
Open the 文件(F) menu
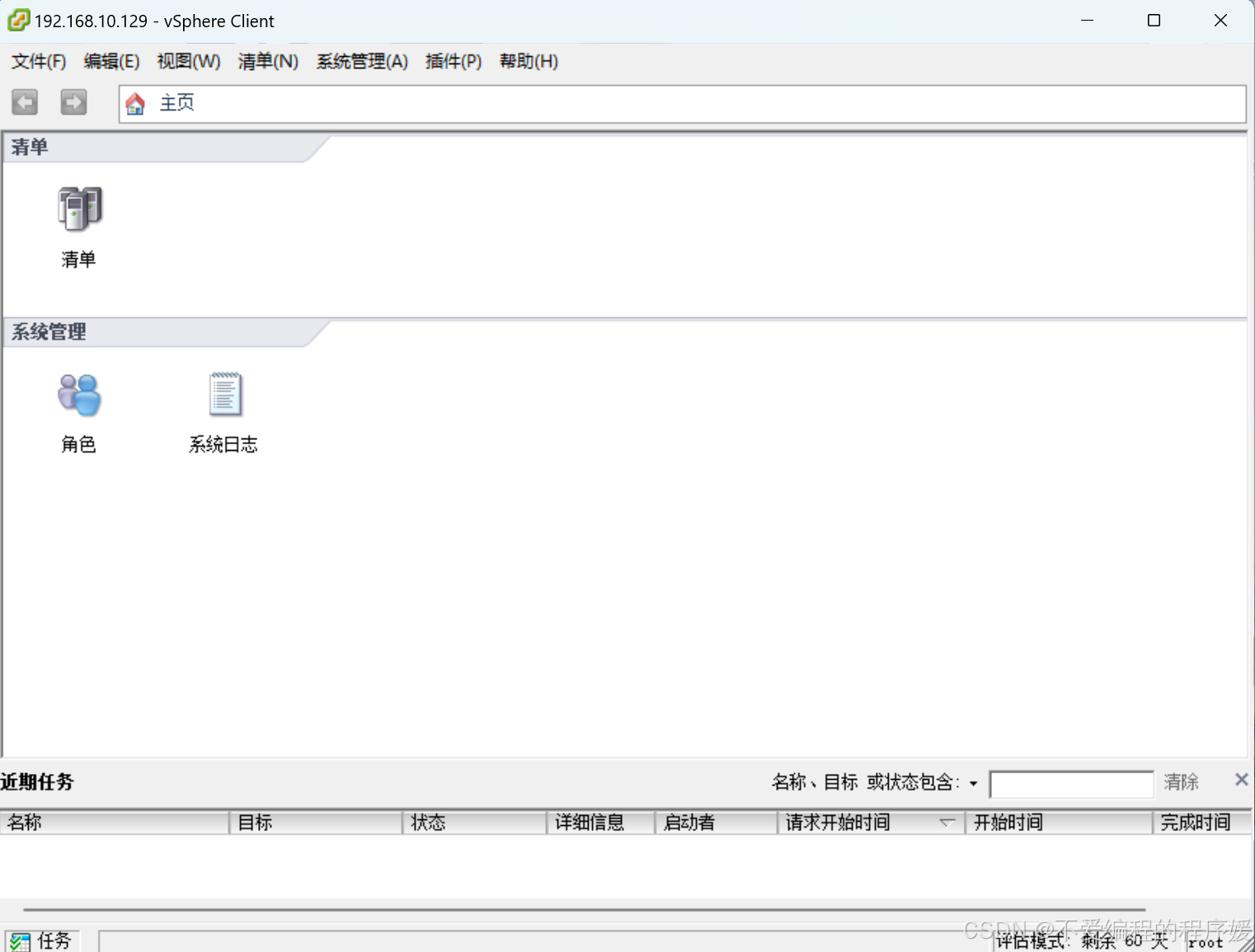(39, 61)
